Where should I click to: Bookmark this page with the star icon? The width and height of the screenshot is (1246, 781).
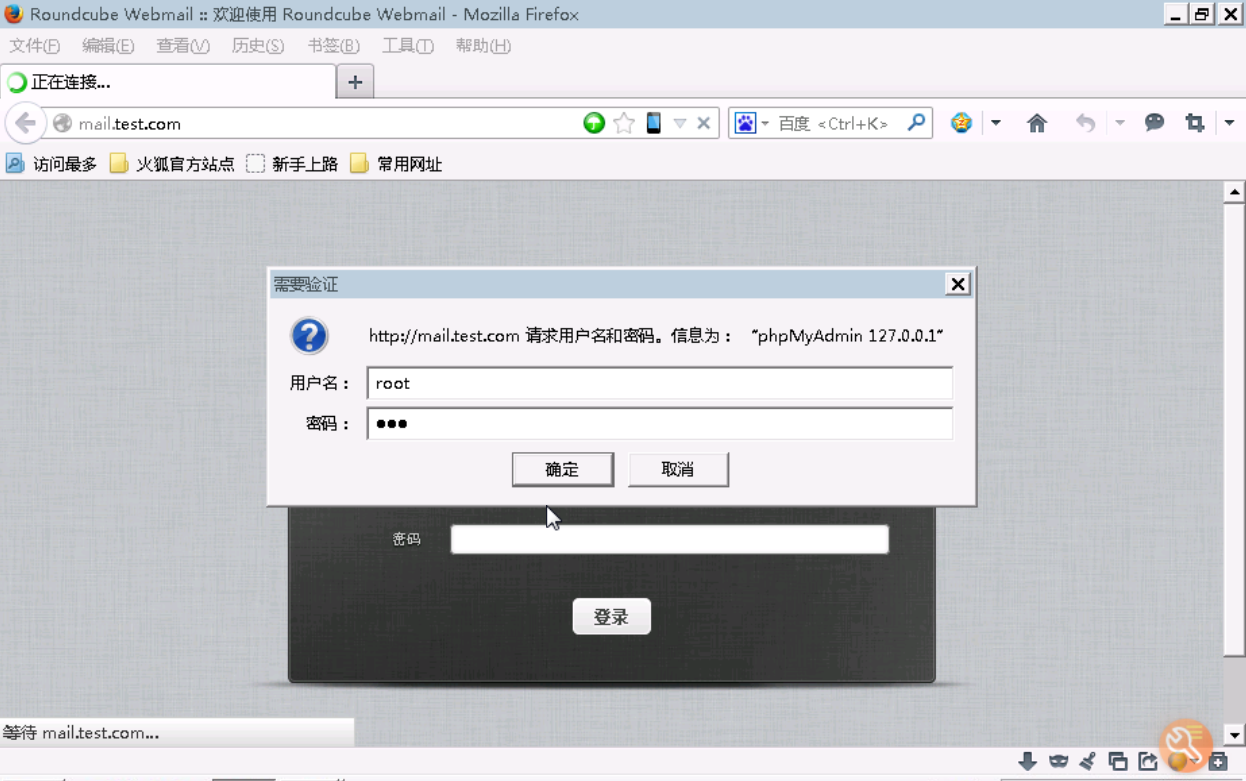[x=624, y=123]
